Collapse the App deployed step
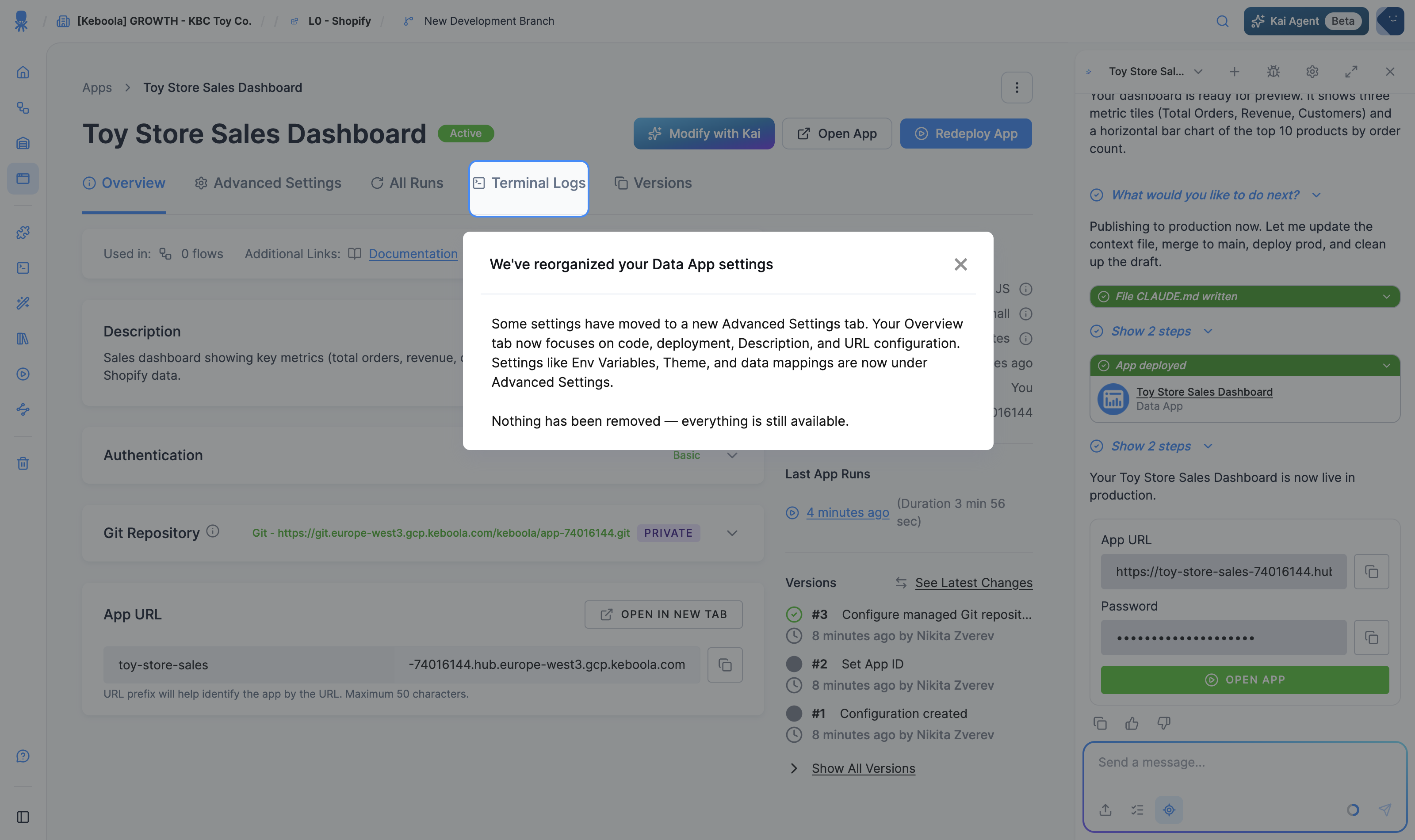Image resolution: width=1415 pixels, height=840 pixels. [1245, 366]
